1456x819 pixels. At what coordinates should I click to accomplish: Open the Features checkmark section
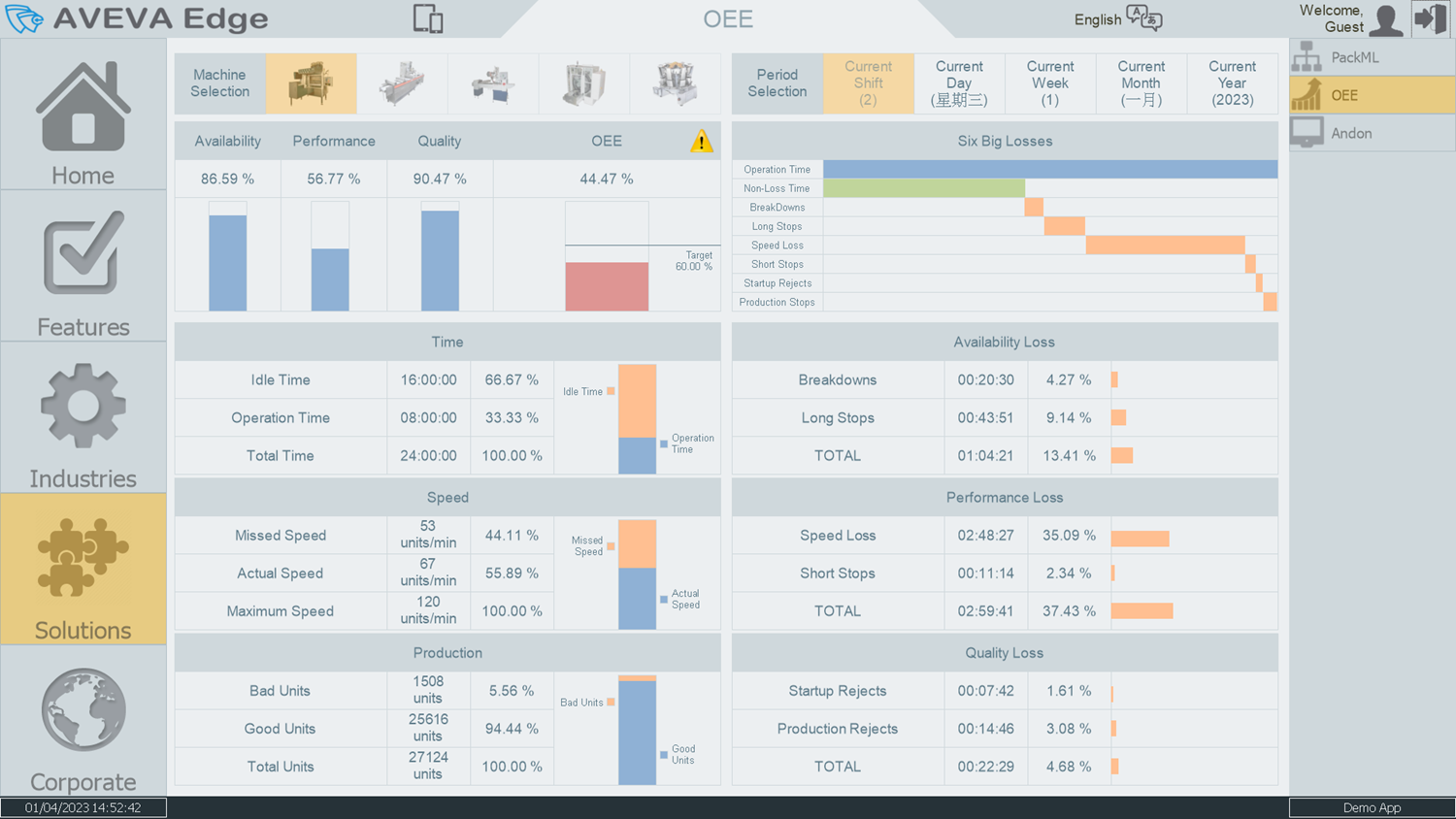click(x=83, y=267)
